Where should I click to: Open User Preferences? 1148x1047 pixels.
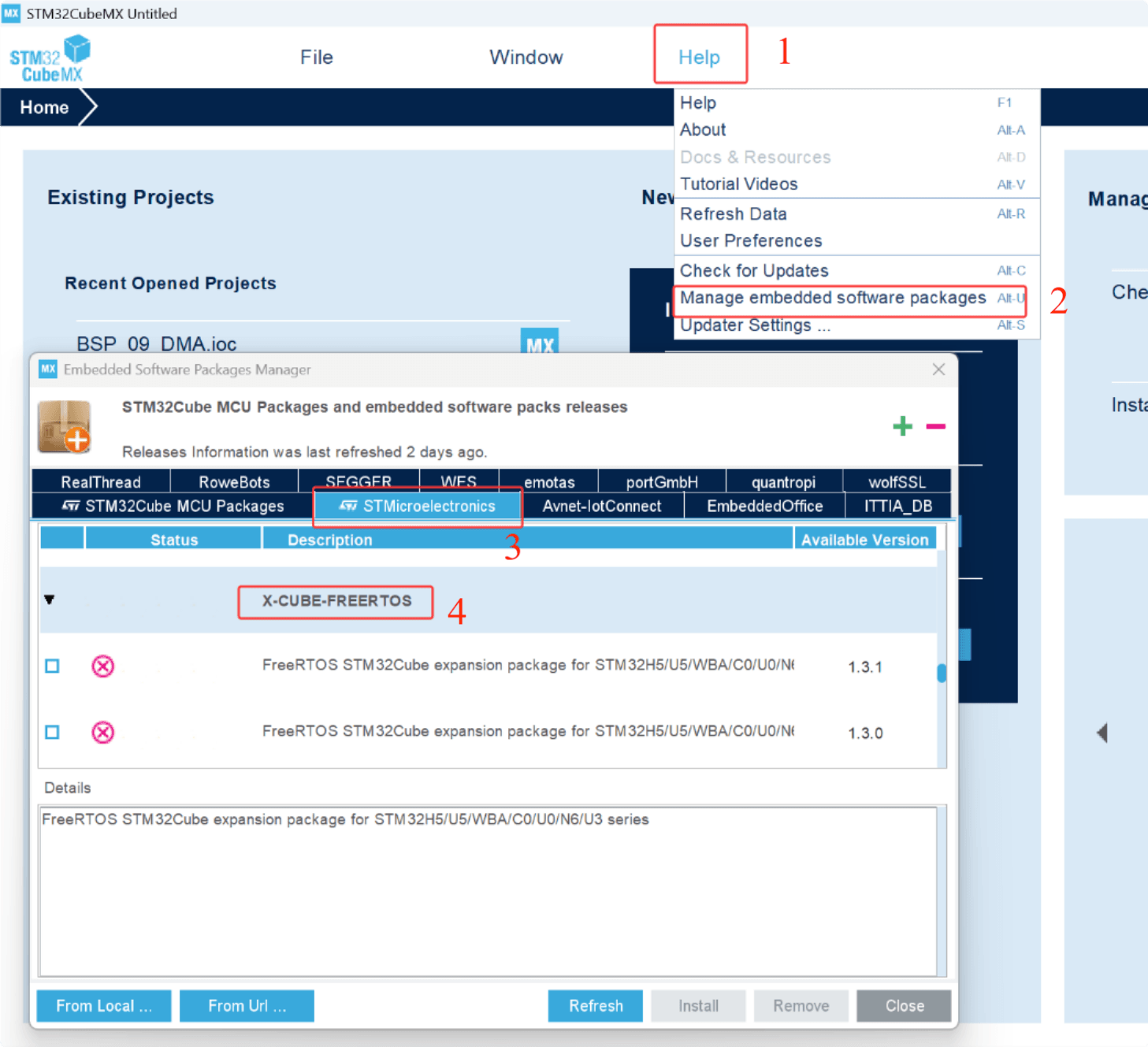[857, 241]
